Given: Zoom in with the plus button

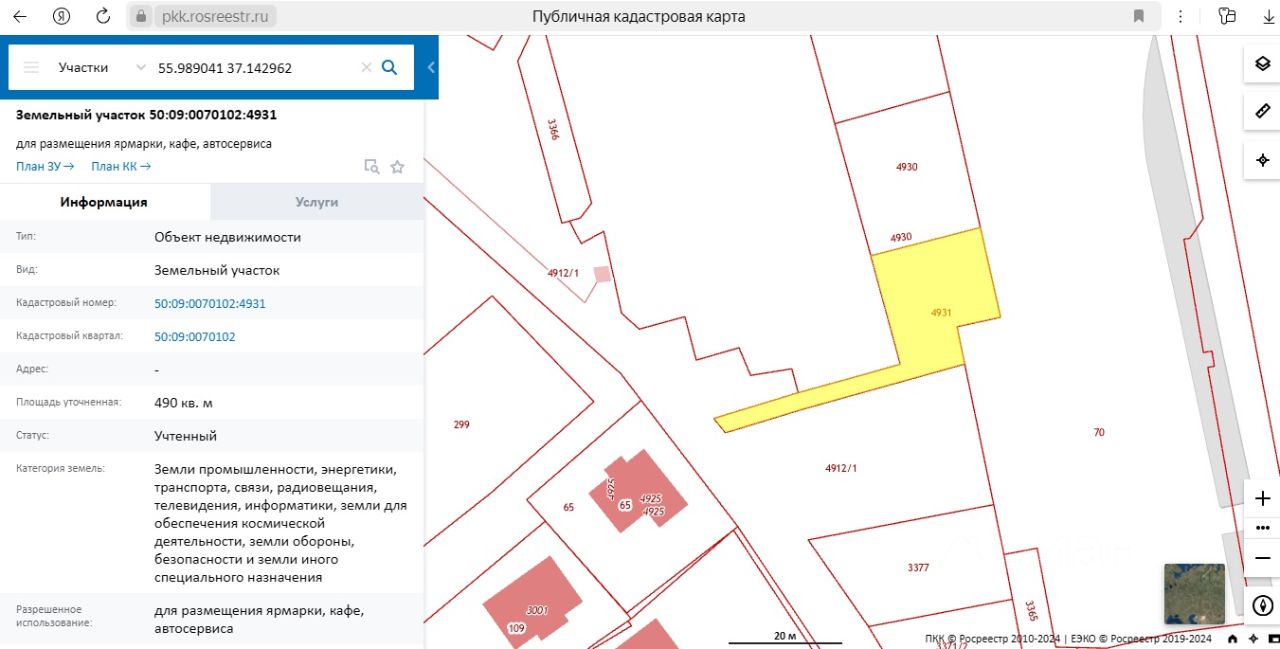Looking at the screenshot, I should tap(1262, 498).
